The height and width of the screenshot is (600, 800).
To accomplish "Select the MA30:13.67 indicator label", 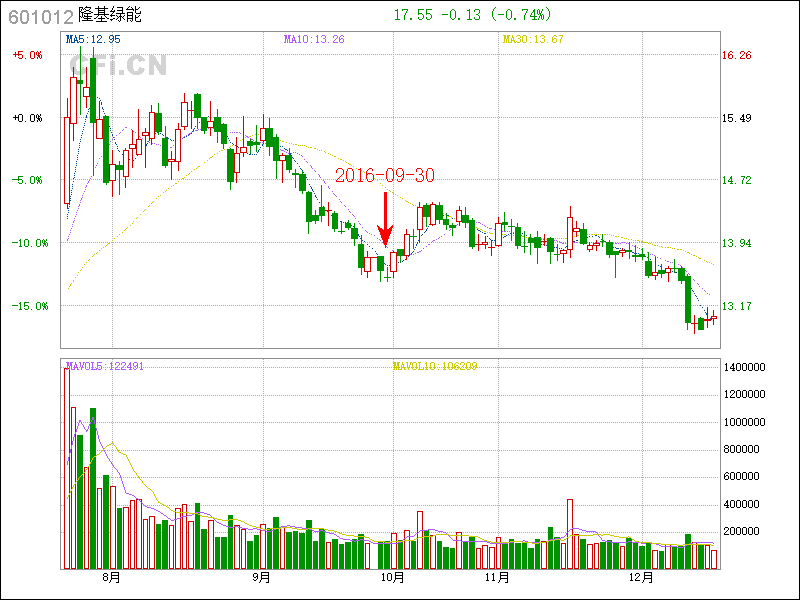I will (x=532, y=39).
